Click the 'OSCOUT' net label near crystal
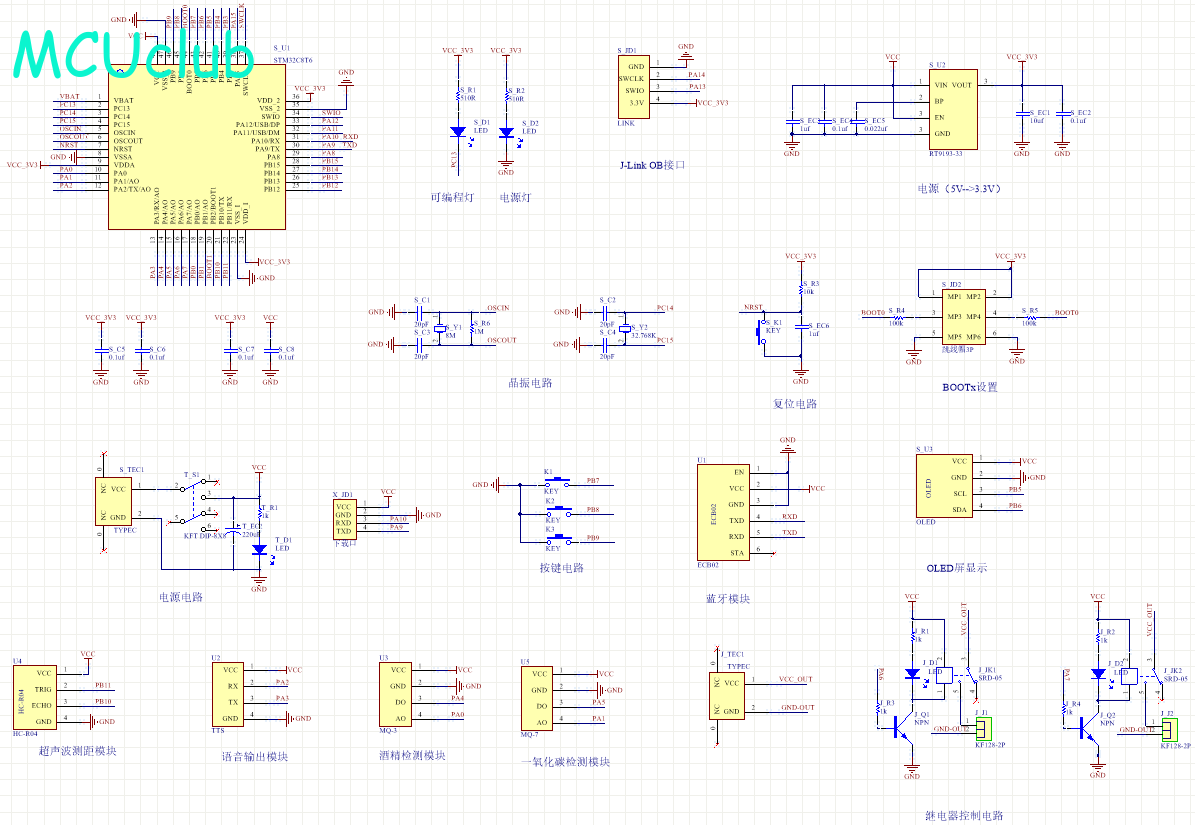This screenshot has width=1195, height=825. pos(501,341)
